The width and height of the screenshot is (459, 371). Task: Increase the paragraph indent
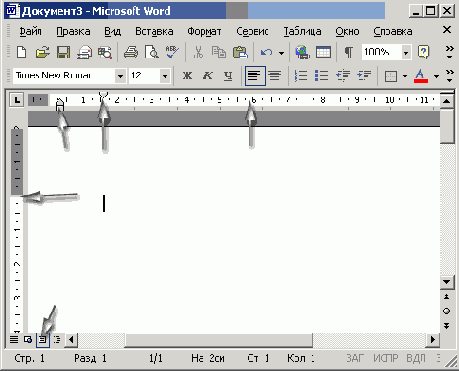pyautogui.click(x=364, y=76)
